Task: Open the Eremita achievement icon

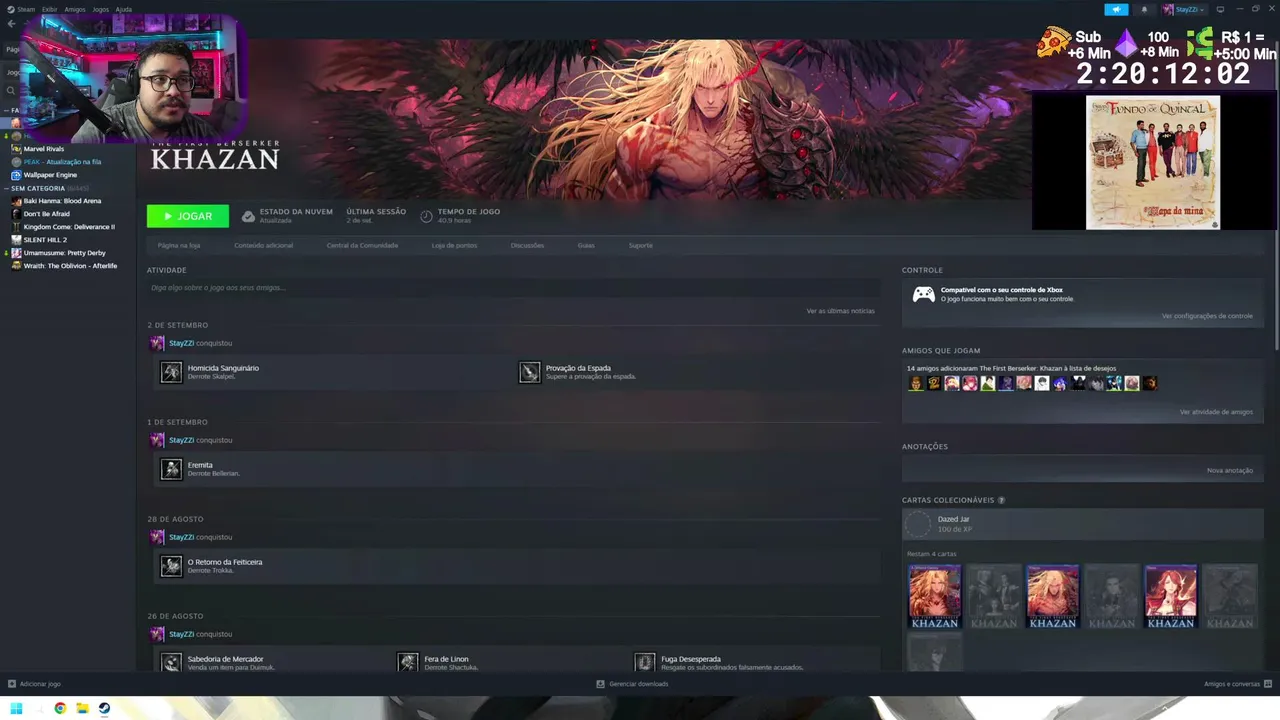Action: pyautogui.click(x=171, y=469)
